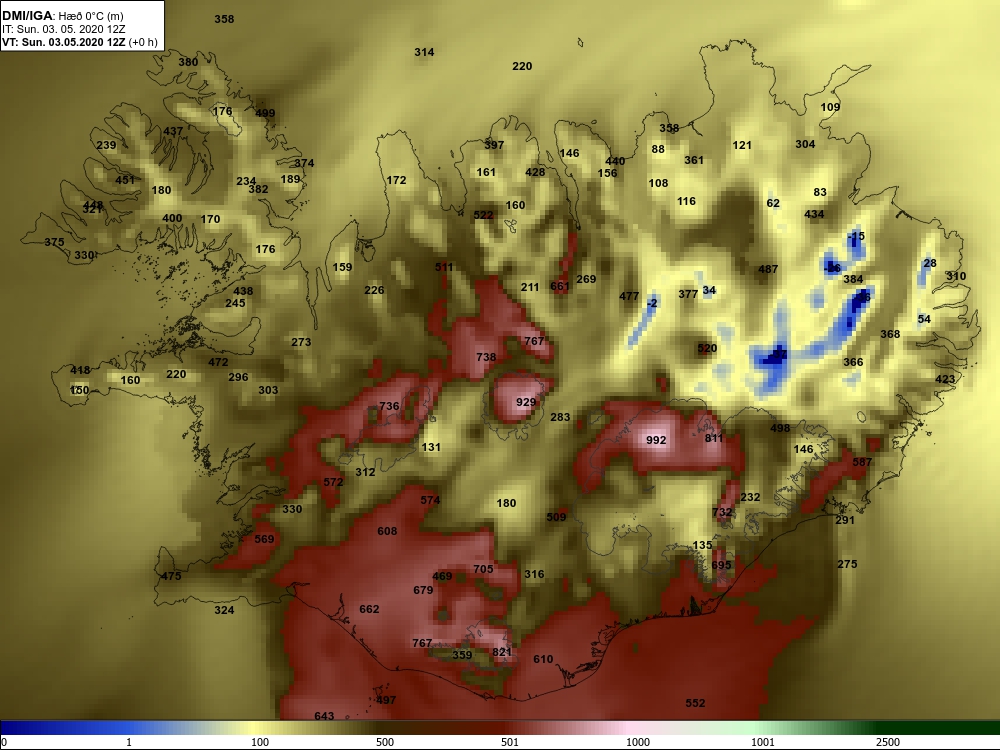Viewport: 1000px width, 750px height.
Task: Click the 705 value on the map
Action: click(x=483, y=569)
